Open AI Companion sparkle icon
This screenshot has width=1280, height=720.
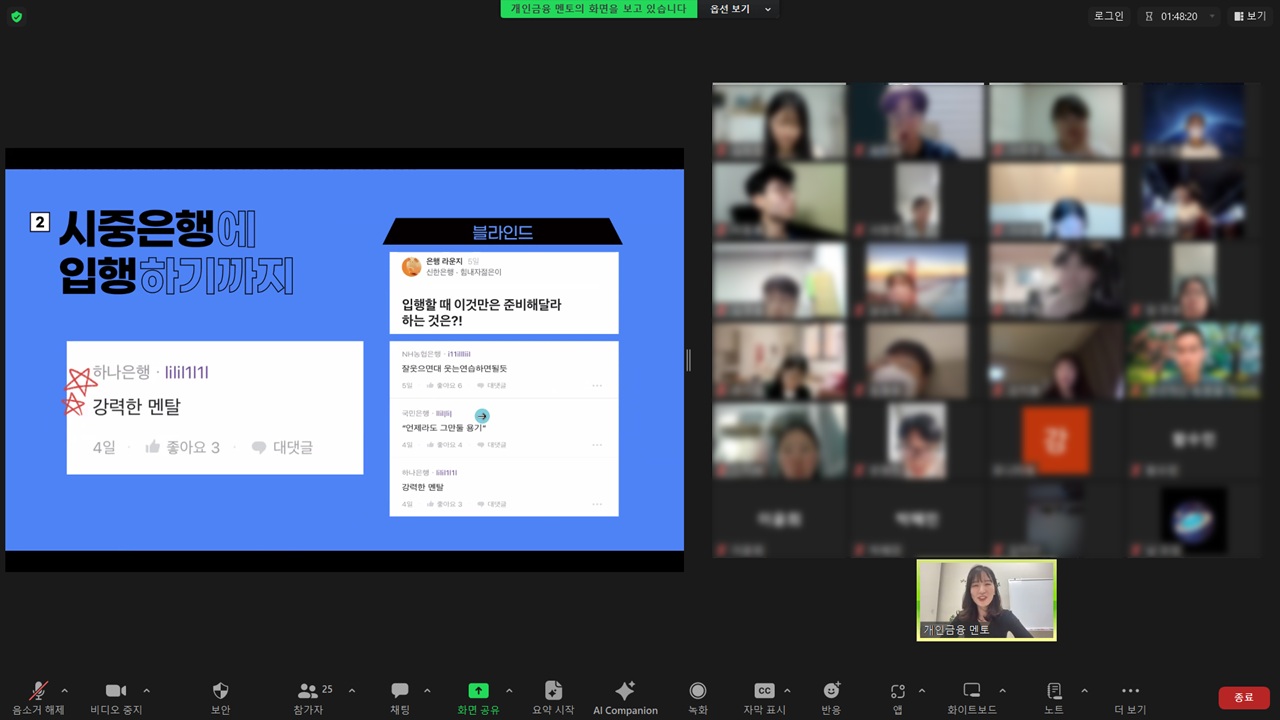(x=625, y=691)
